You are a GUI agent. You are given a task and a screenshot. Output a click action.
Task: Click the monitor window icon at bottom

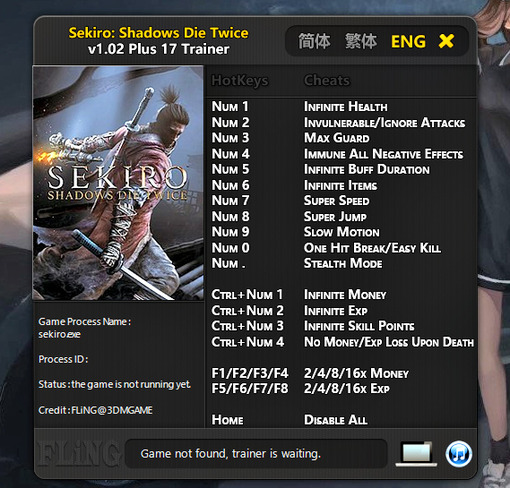416,454
